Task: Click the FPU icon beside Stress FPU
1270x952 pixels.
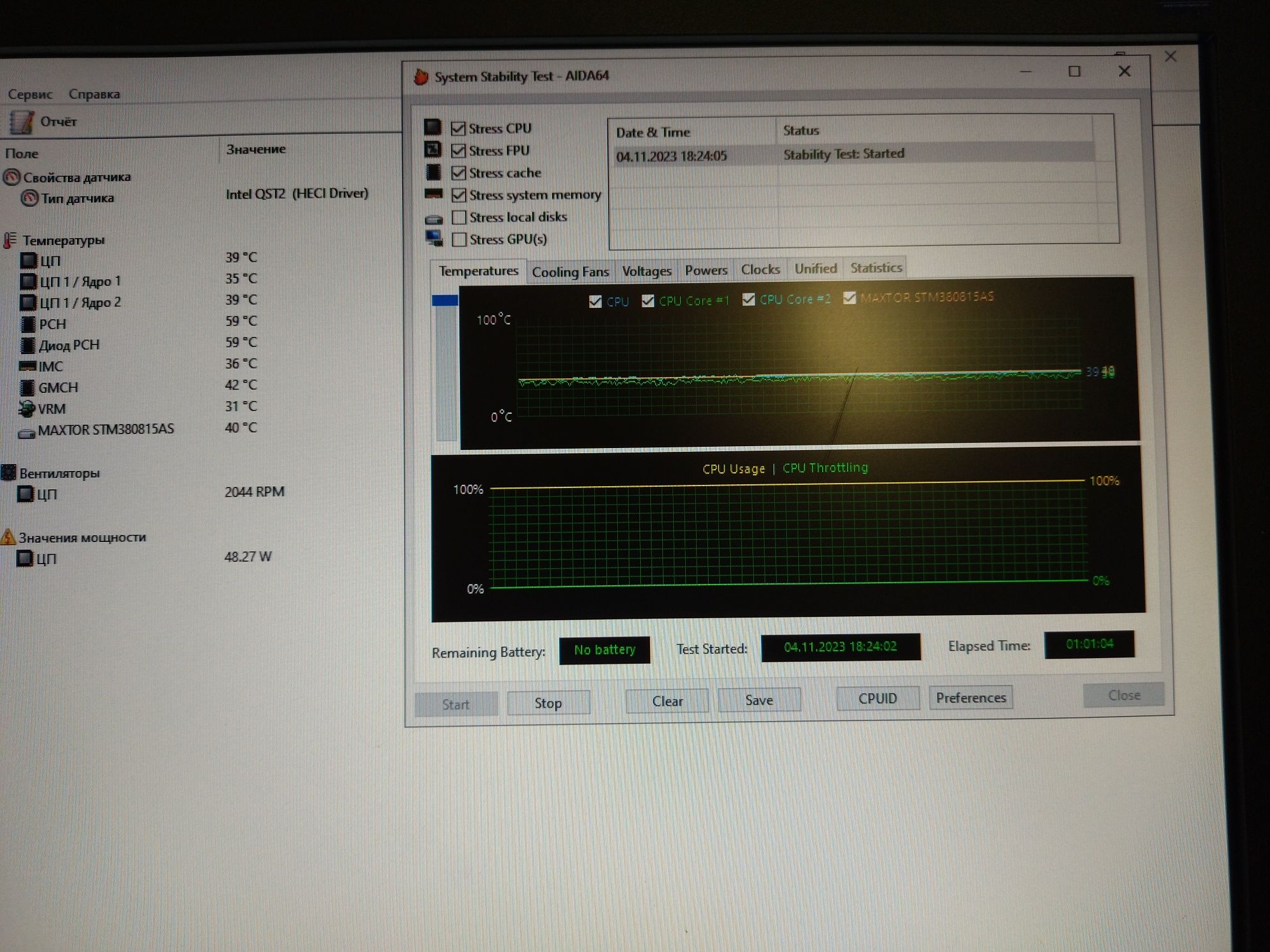Action: pyautogui.click(x=432, y=149)
